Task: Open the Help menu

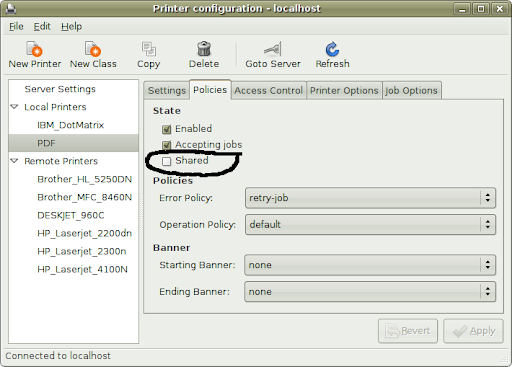Action: [71, 26]
